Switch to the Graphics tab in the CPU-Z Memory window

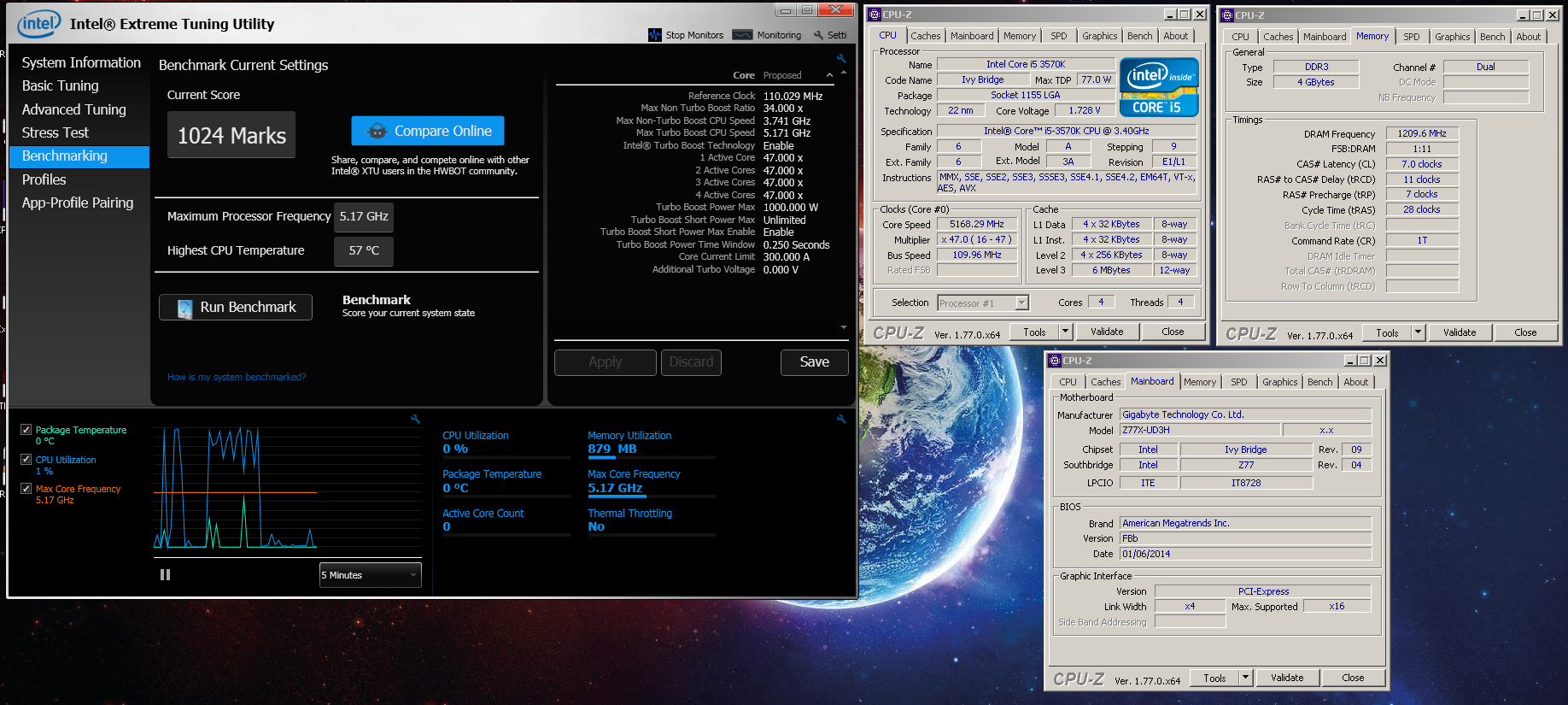pyautogui.click(x=1452, y=37)
